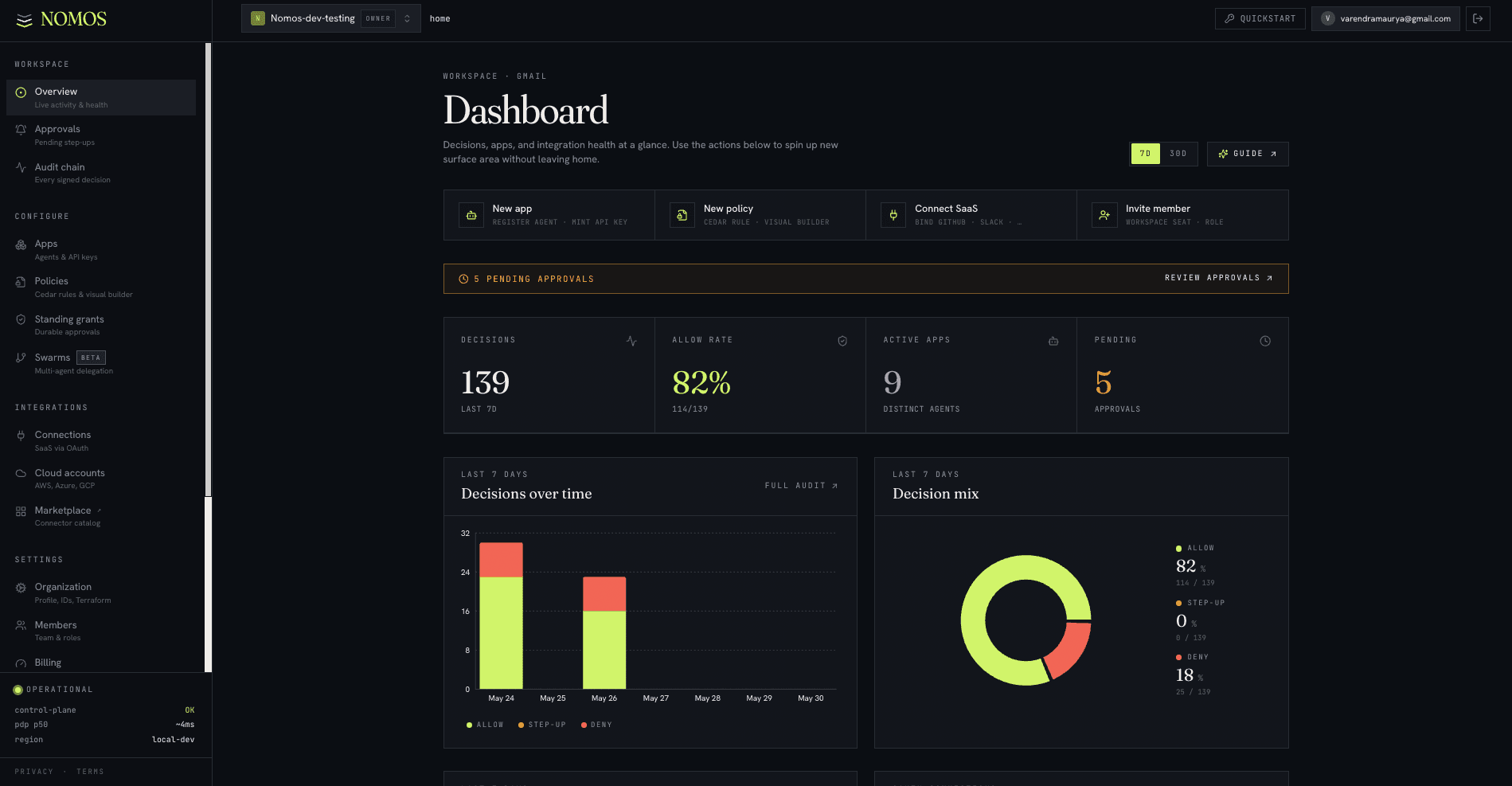This screenshot has height=786, width=1512.
Task: Click the red deny donut segment
Action: (x=1068, y=650)
